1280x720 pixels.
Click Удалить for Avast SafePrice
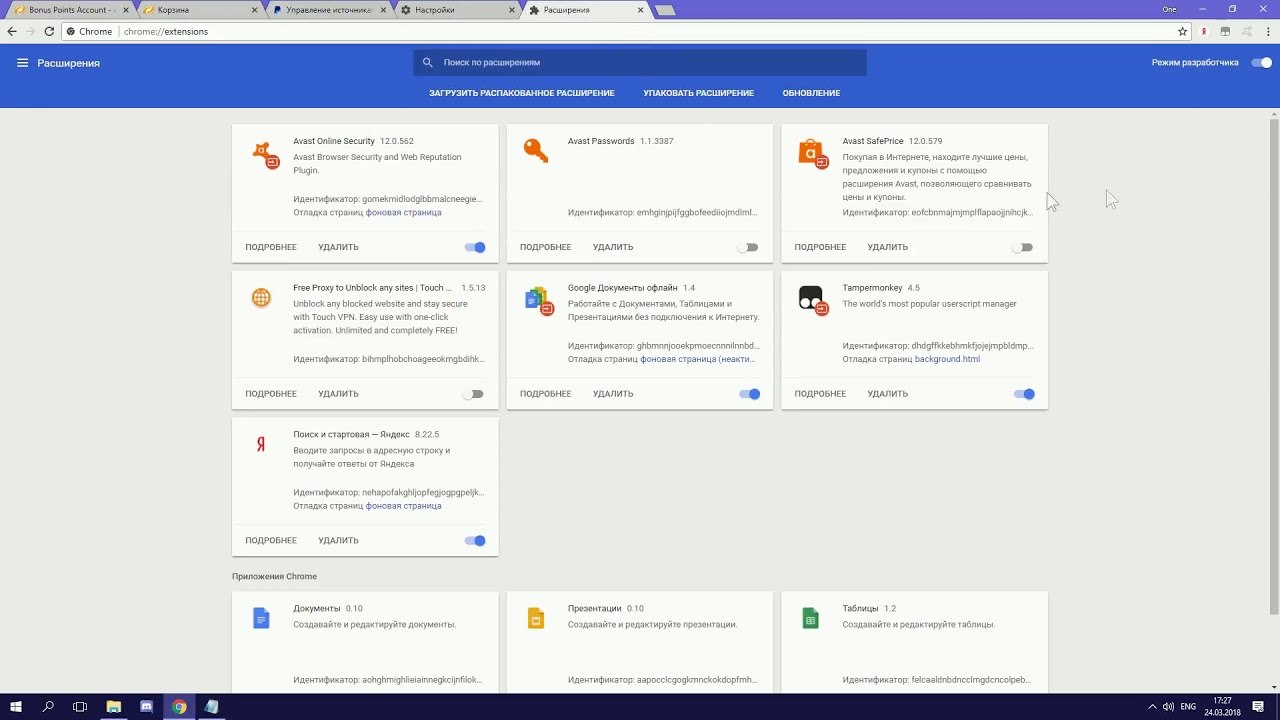click(887, 247)
